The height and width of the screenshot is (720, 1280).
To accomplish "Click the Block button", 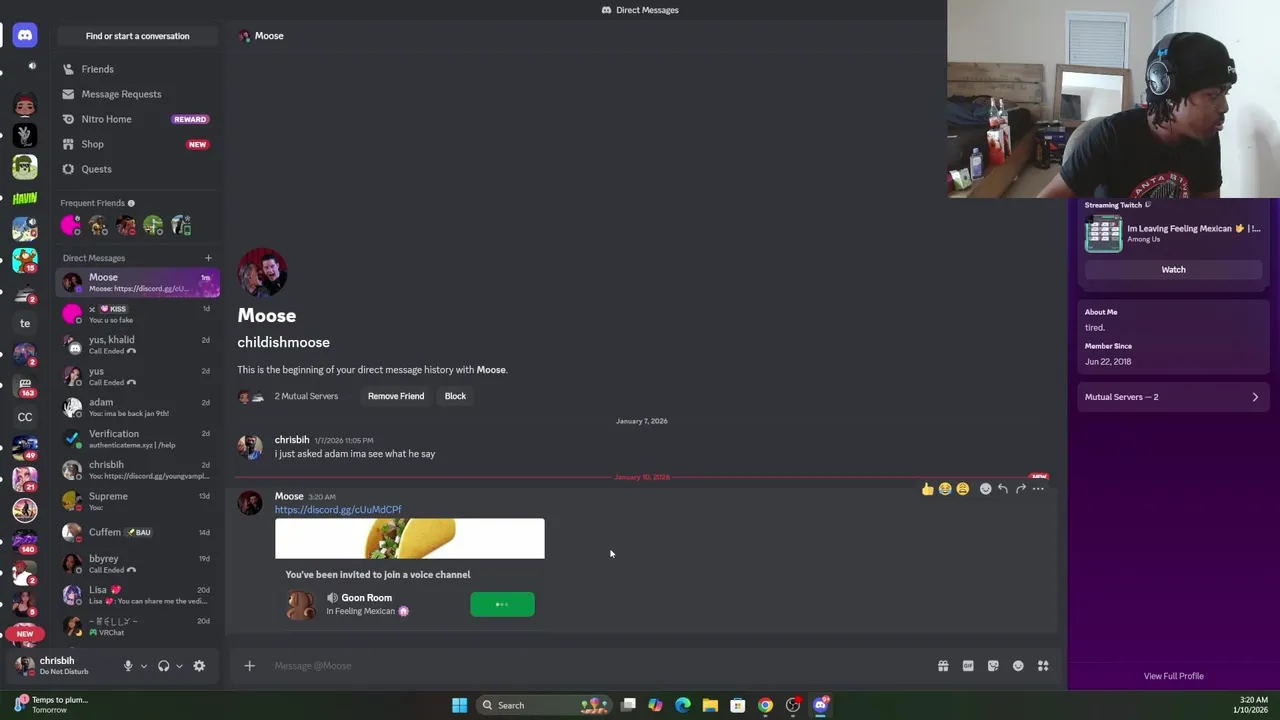I will pos(455,396).
